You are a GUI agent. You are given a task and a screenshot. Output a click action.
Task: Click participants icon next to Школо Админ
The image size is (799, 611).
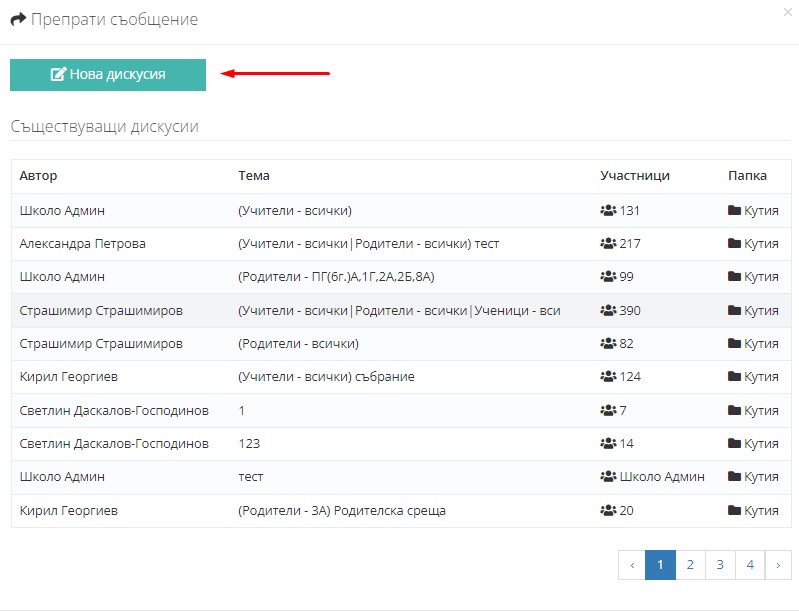pos(608,476)
